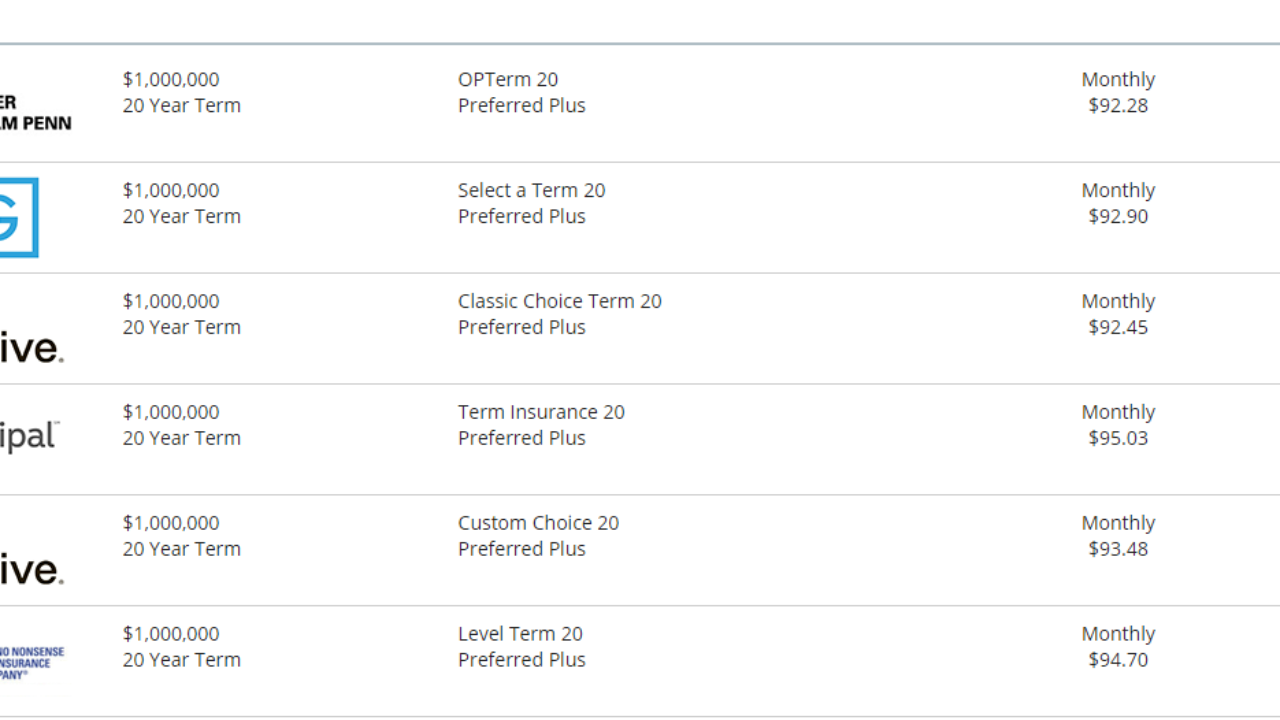This screenshot has height=720, width=1280.
Task: Choose the Classic Choice Term 20 plan
Action: (559, 302)
